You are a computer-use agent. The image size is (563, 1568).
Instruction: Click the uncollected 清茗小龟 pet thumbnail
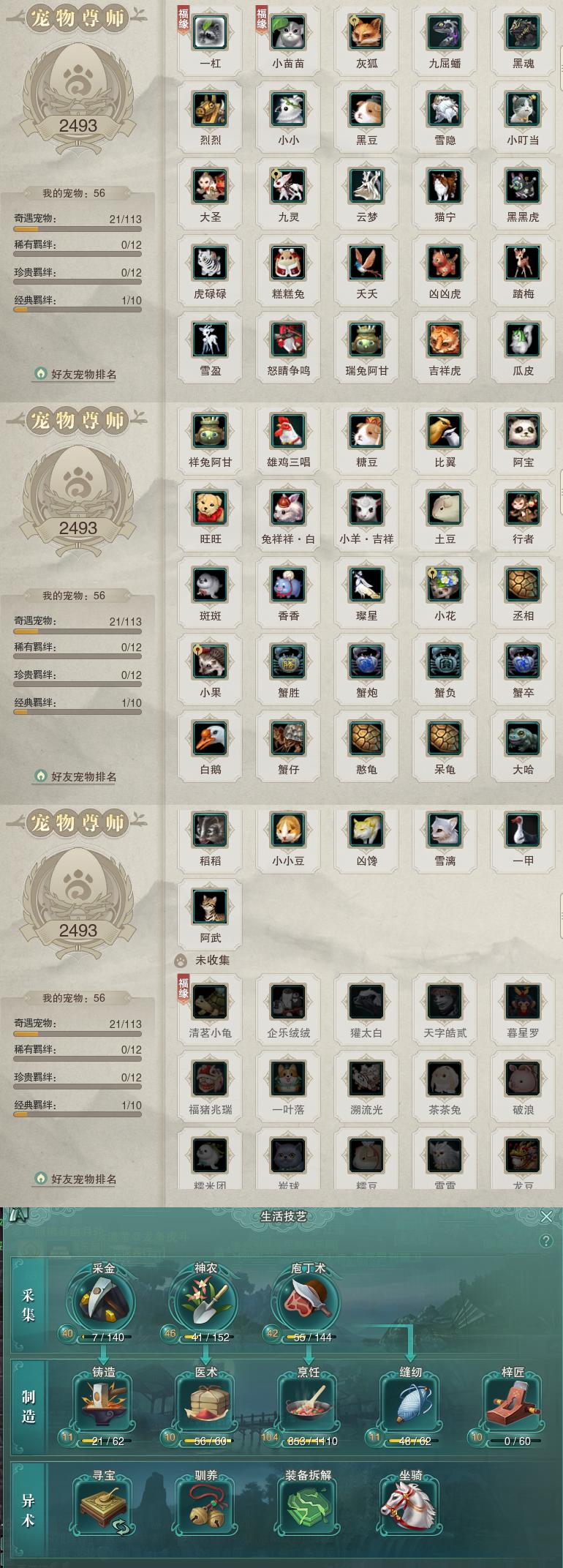tap(210, 1002)
